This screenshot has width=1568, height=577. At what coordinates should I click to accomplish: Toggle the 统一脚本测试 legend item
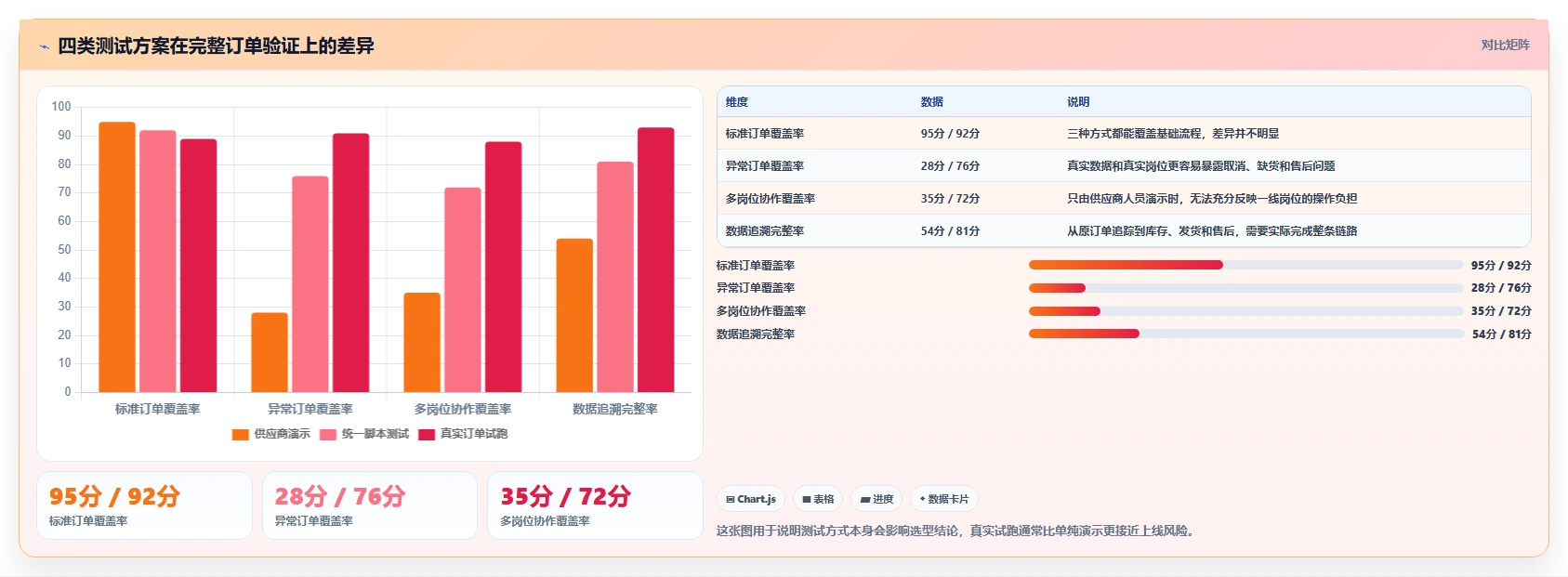coord(364,434)
